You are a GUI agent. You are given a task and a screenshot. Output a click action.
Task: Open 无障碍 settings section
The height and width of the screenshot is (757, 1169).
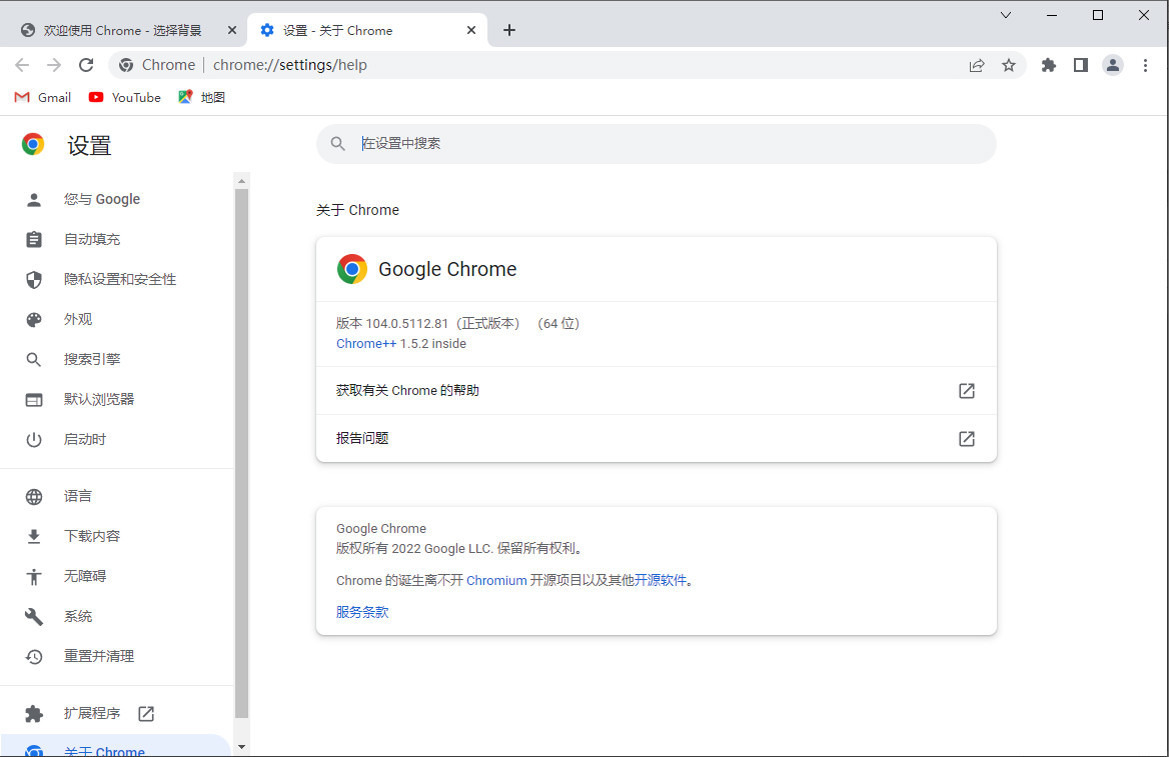point(84,576)
